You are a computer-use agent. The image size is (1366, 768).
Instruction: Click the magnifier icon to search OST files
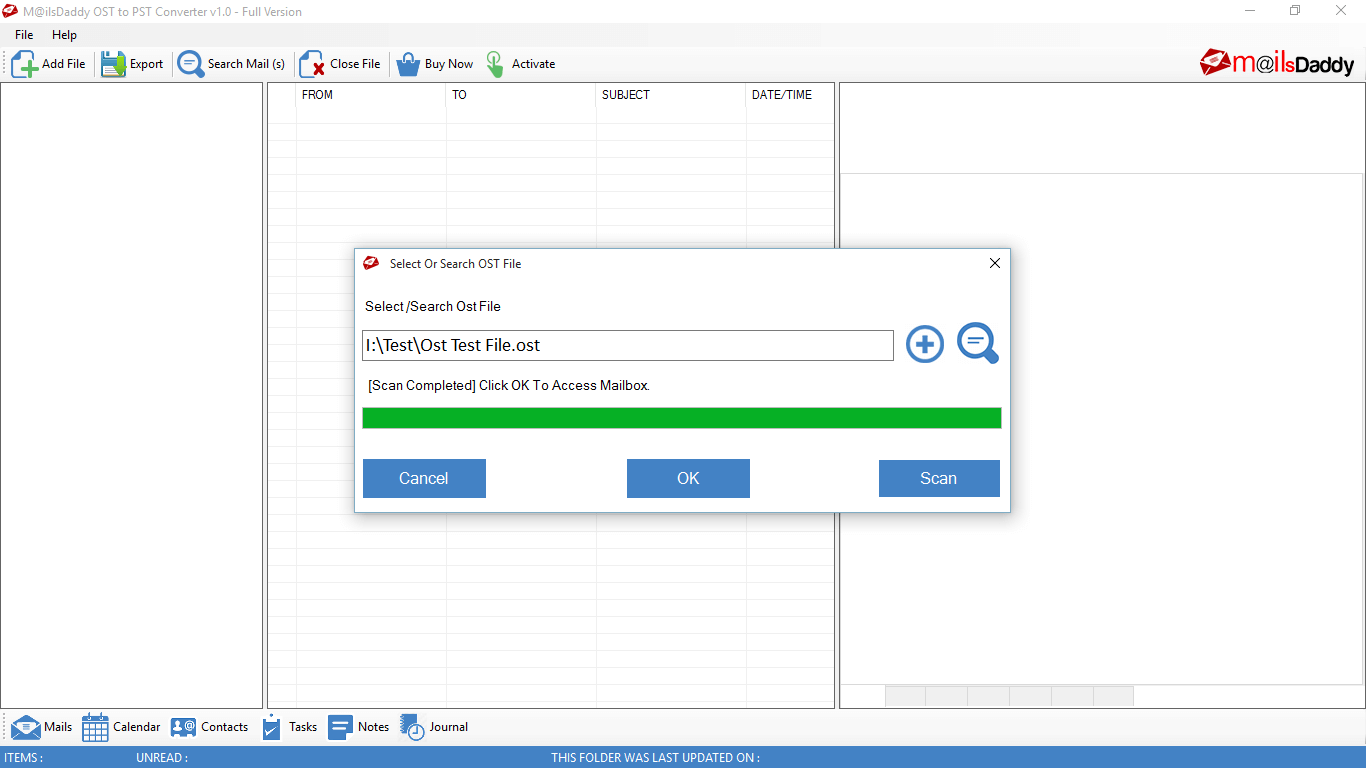tap(977, 343)
